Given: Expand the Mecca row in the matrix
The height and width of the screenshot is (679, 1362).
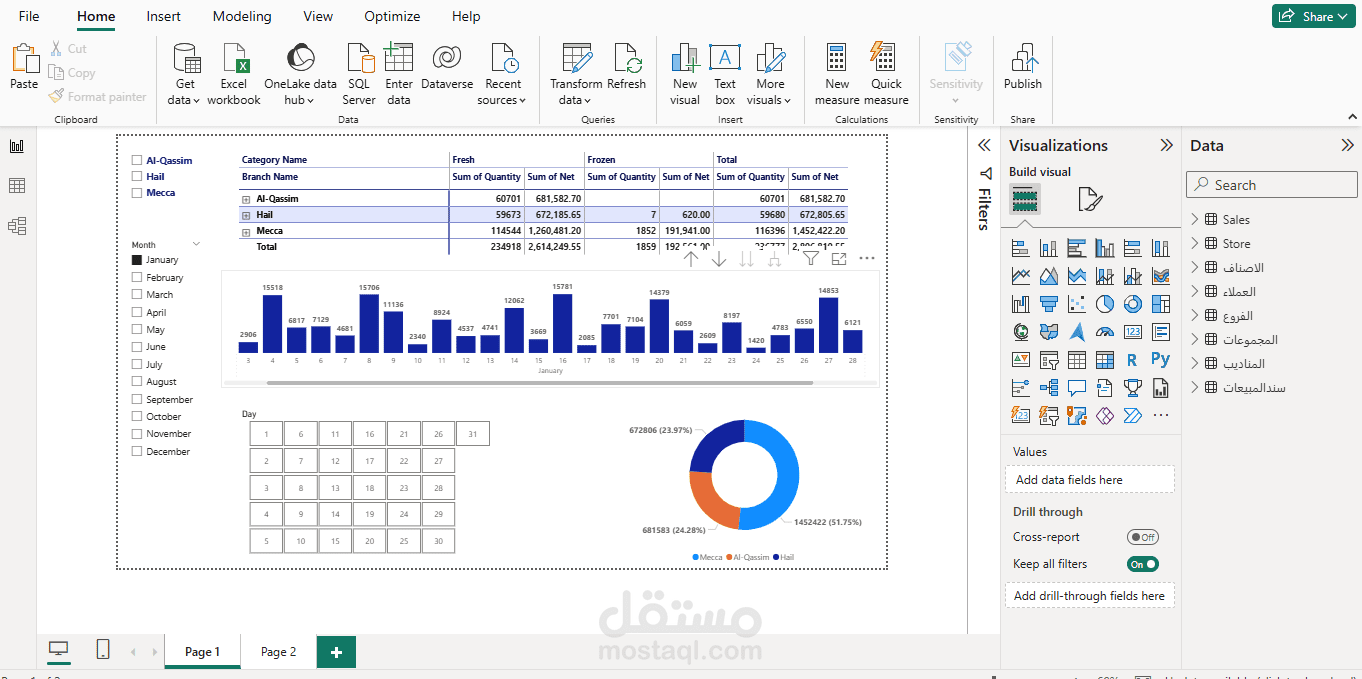Looking at the screenshot, I should tap(246, 231).
